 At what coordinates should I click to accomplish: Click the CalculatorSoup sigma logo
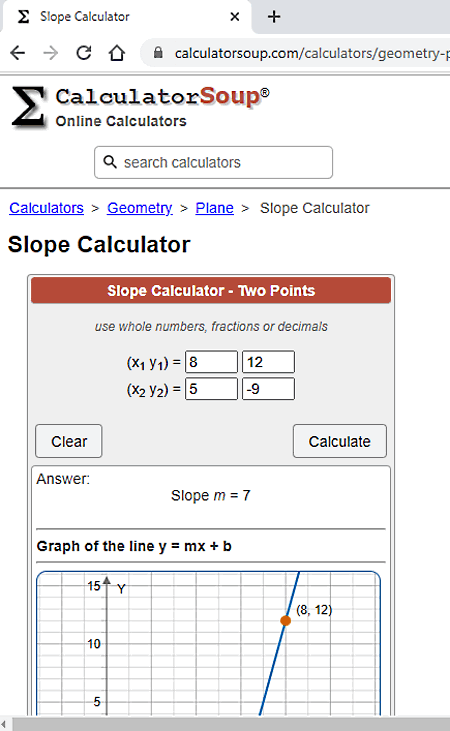29,107
